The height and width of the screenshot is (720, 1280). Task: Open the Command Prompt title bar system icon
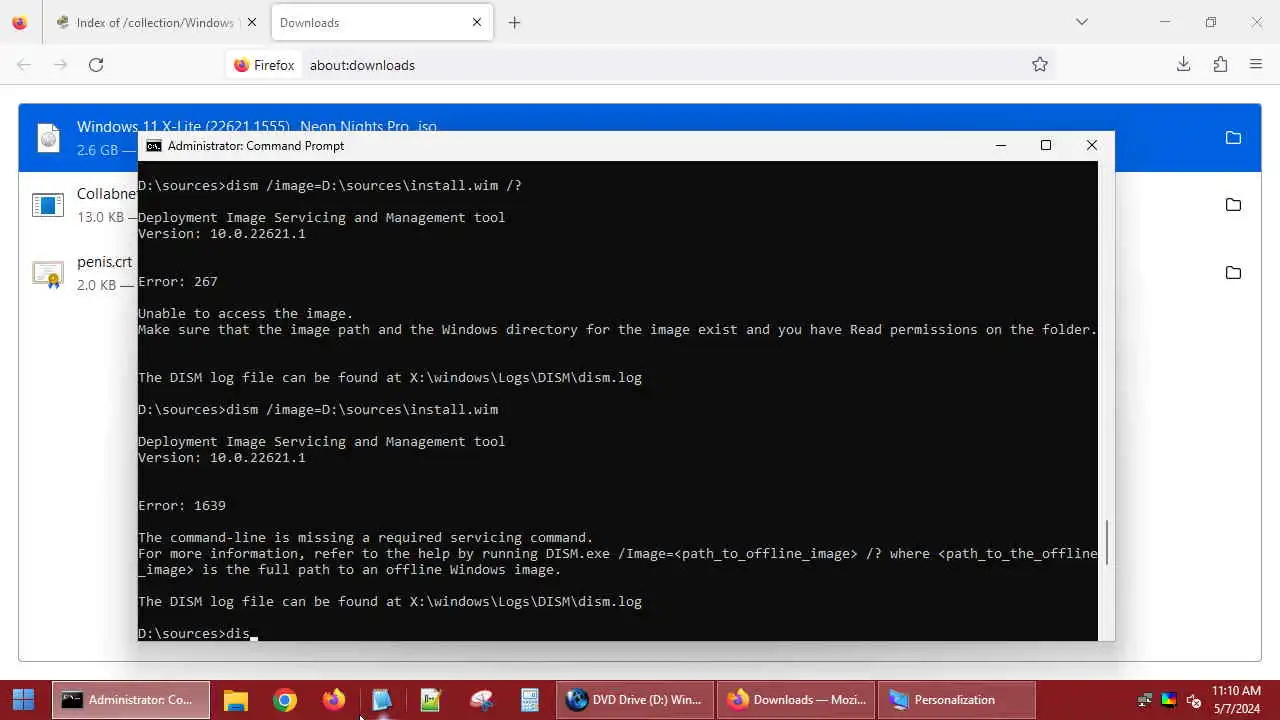(x=153, y=146)
